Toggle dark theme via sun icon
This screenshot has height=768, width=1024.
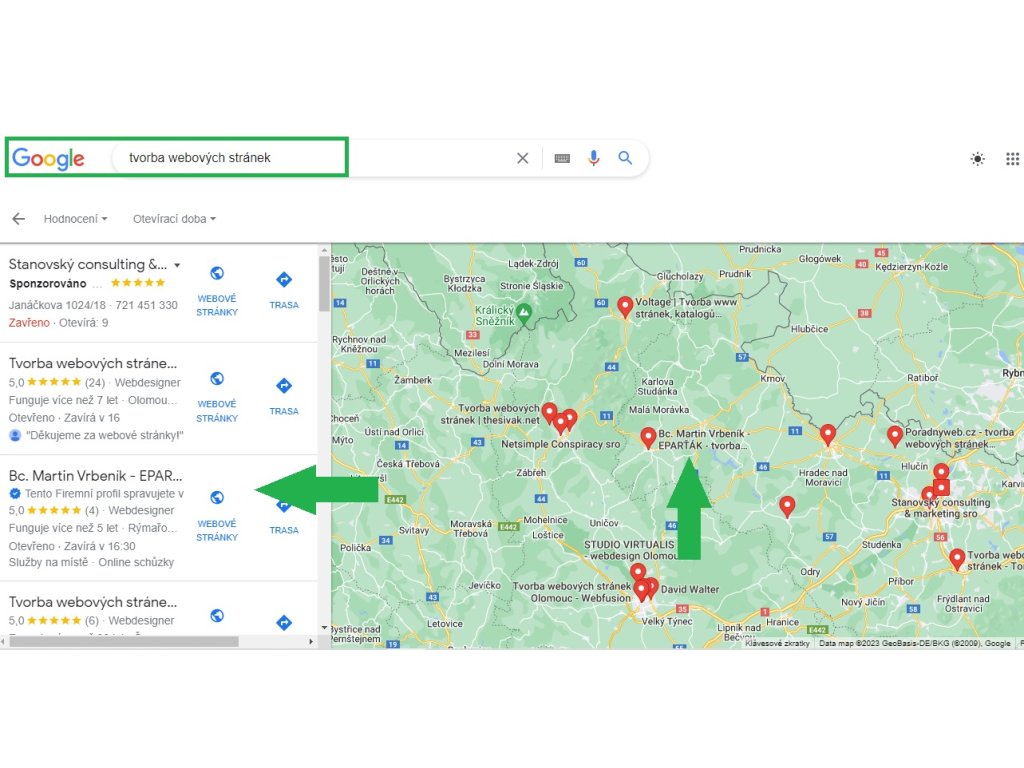click(x=977, y=159)
